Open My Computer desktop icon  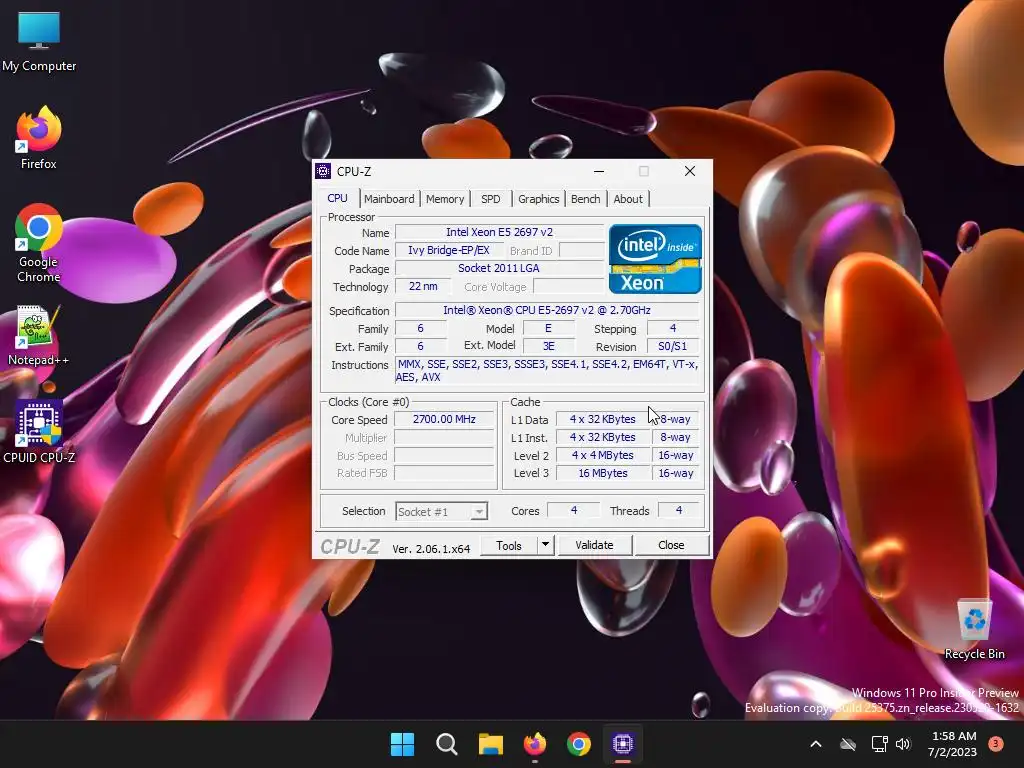[x=39, y=41]
